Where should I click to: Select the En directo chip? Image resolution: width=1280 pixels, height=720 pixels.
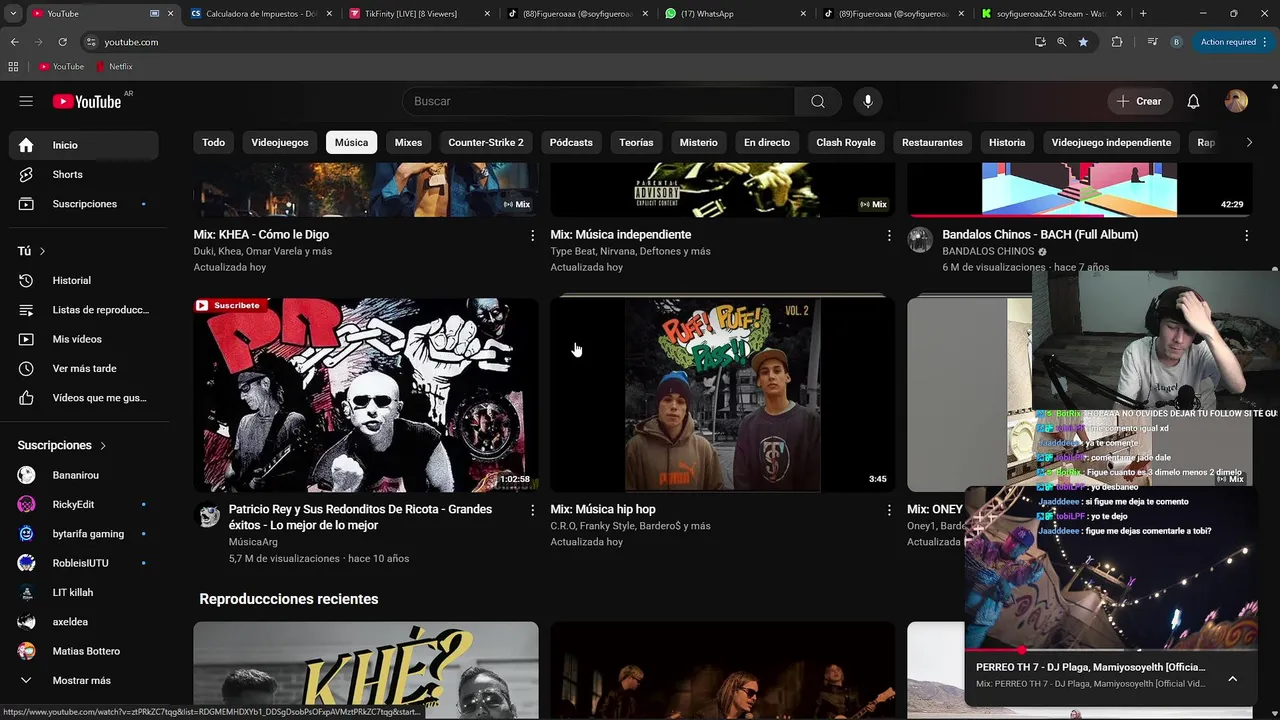coord(767,142)
